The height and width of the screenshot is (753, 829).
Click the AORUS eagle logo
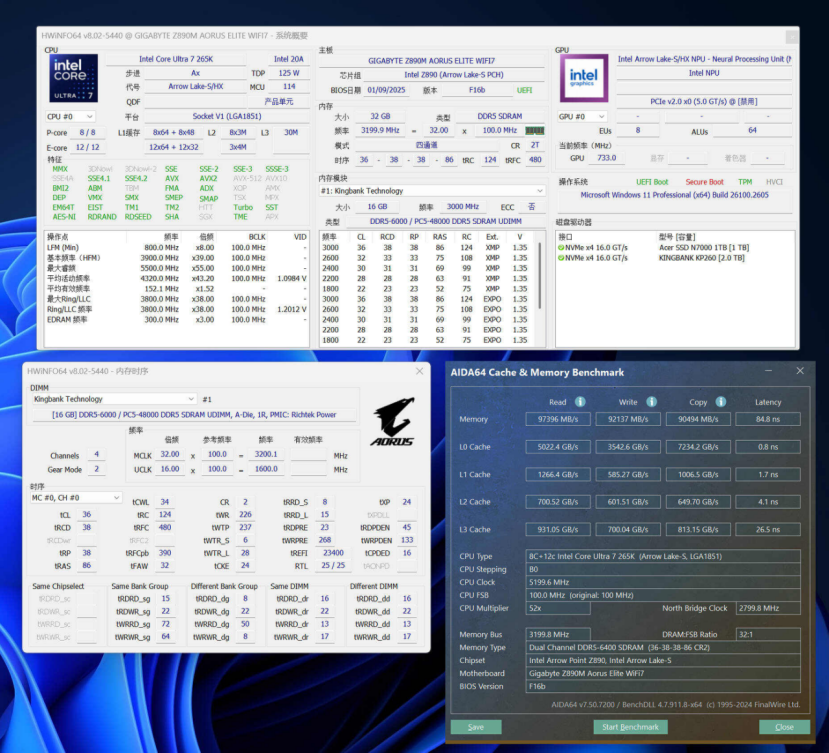point(393,421)
